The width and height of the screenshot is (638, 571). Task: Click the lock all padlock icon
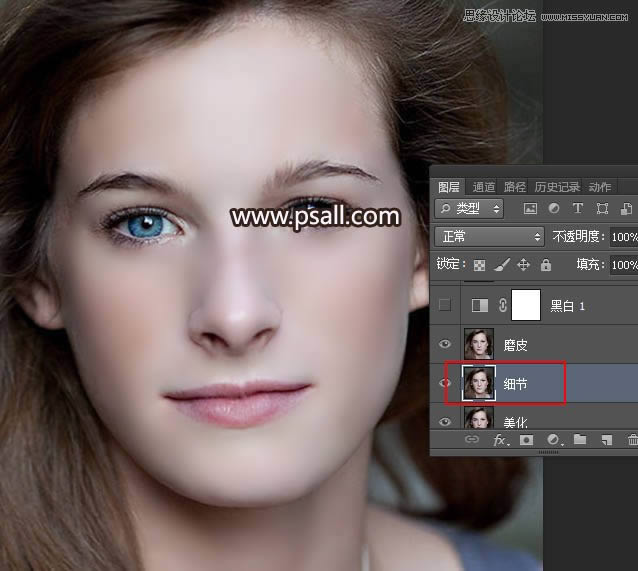(545, 265)
